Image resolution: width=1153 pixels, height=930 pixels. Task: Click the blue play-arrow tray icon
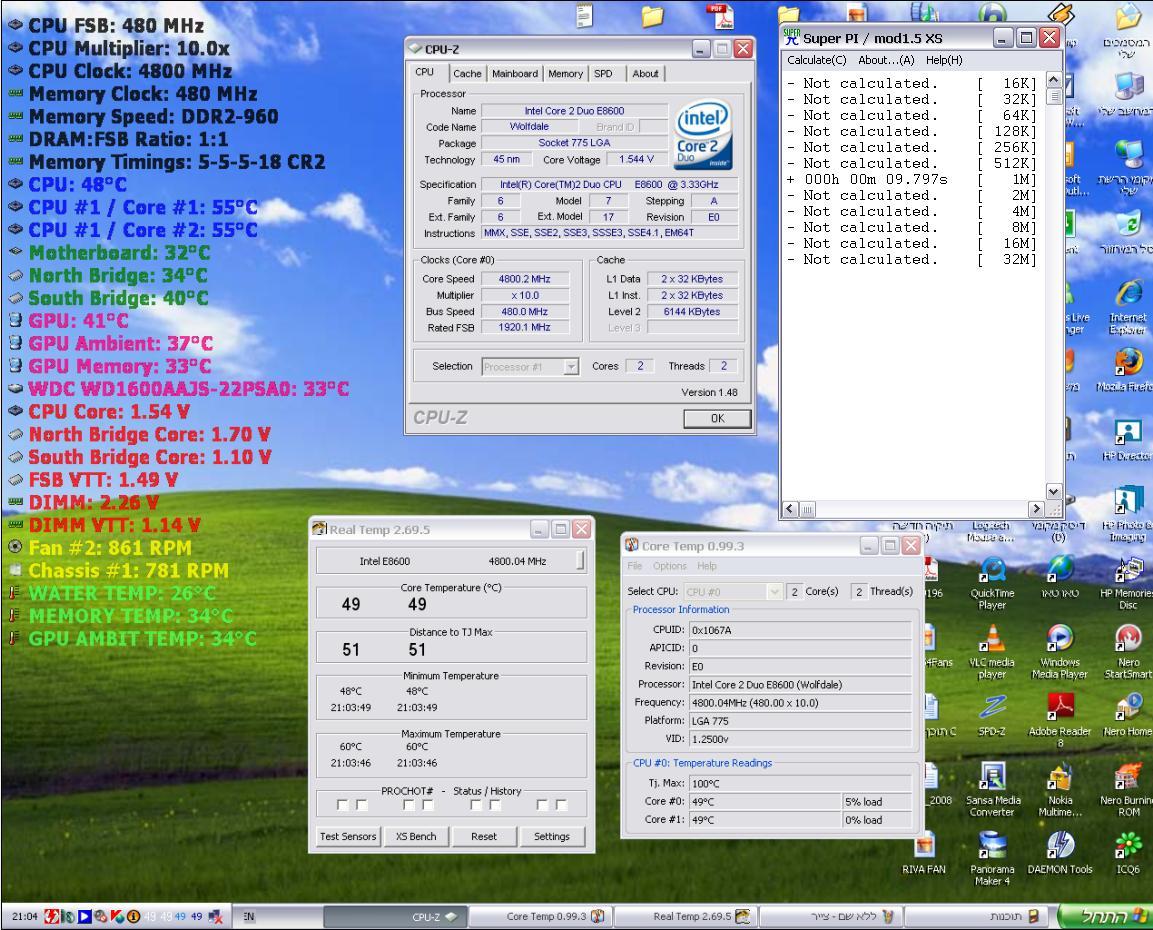click(84, 917)
